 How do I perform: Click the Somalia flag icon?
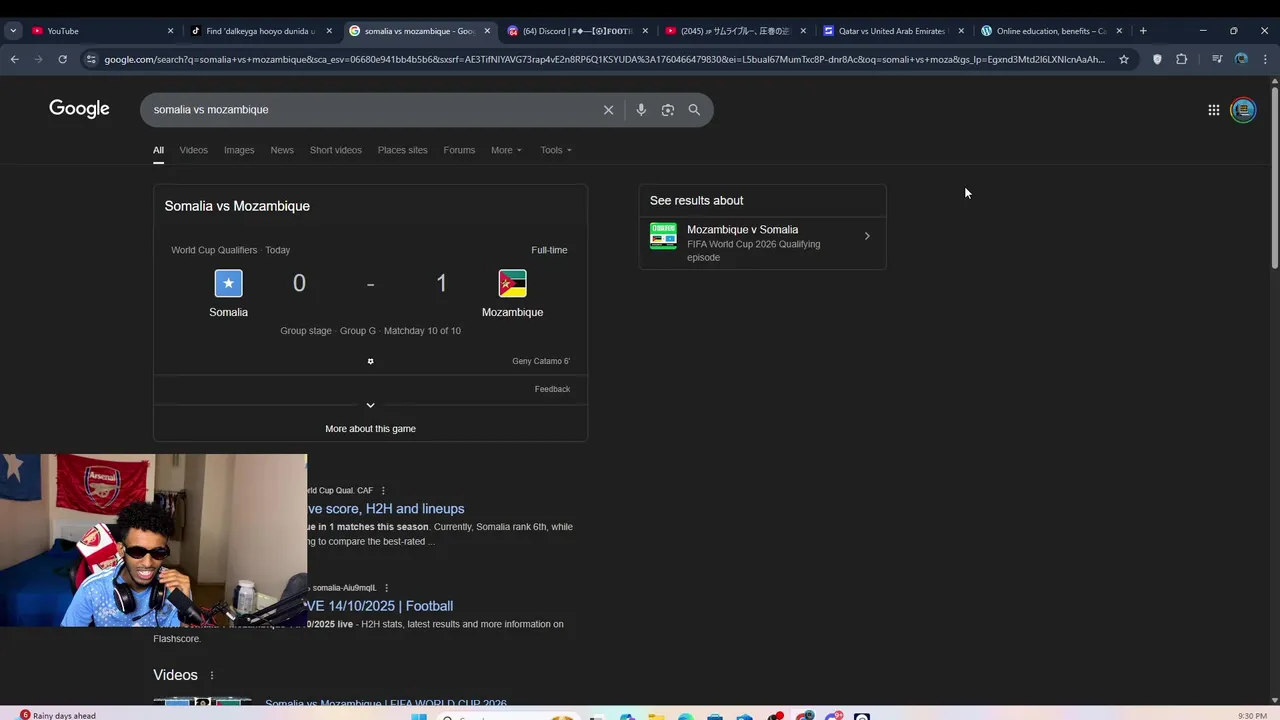coord(228,283)
